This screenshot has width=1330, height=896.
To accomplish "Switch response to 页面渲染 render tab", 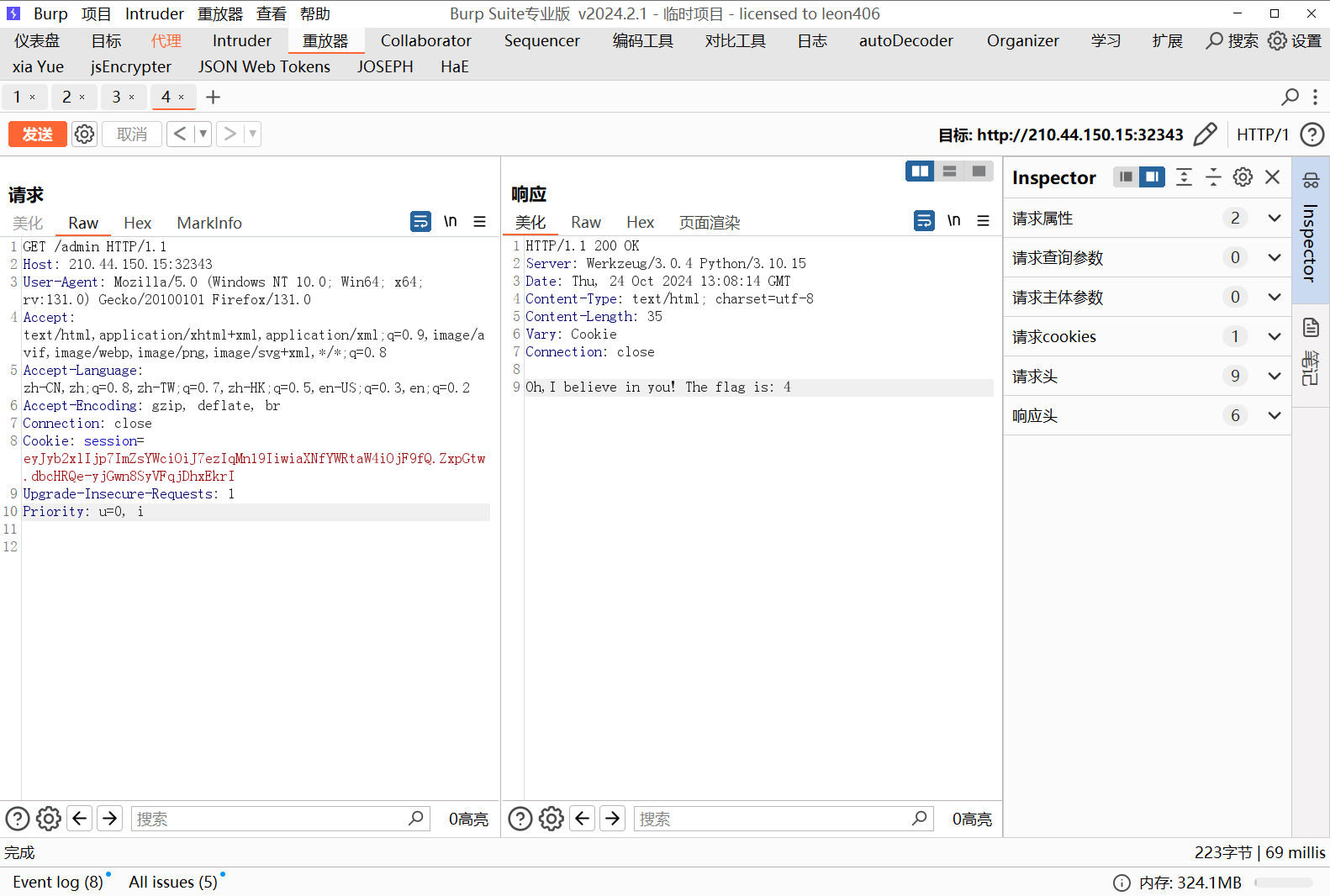I will point(710,222).
